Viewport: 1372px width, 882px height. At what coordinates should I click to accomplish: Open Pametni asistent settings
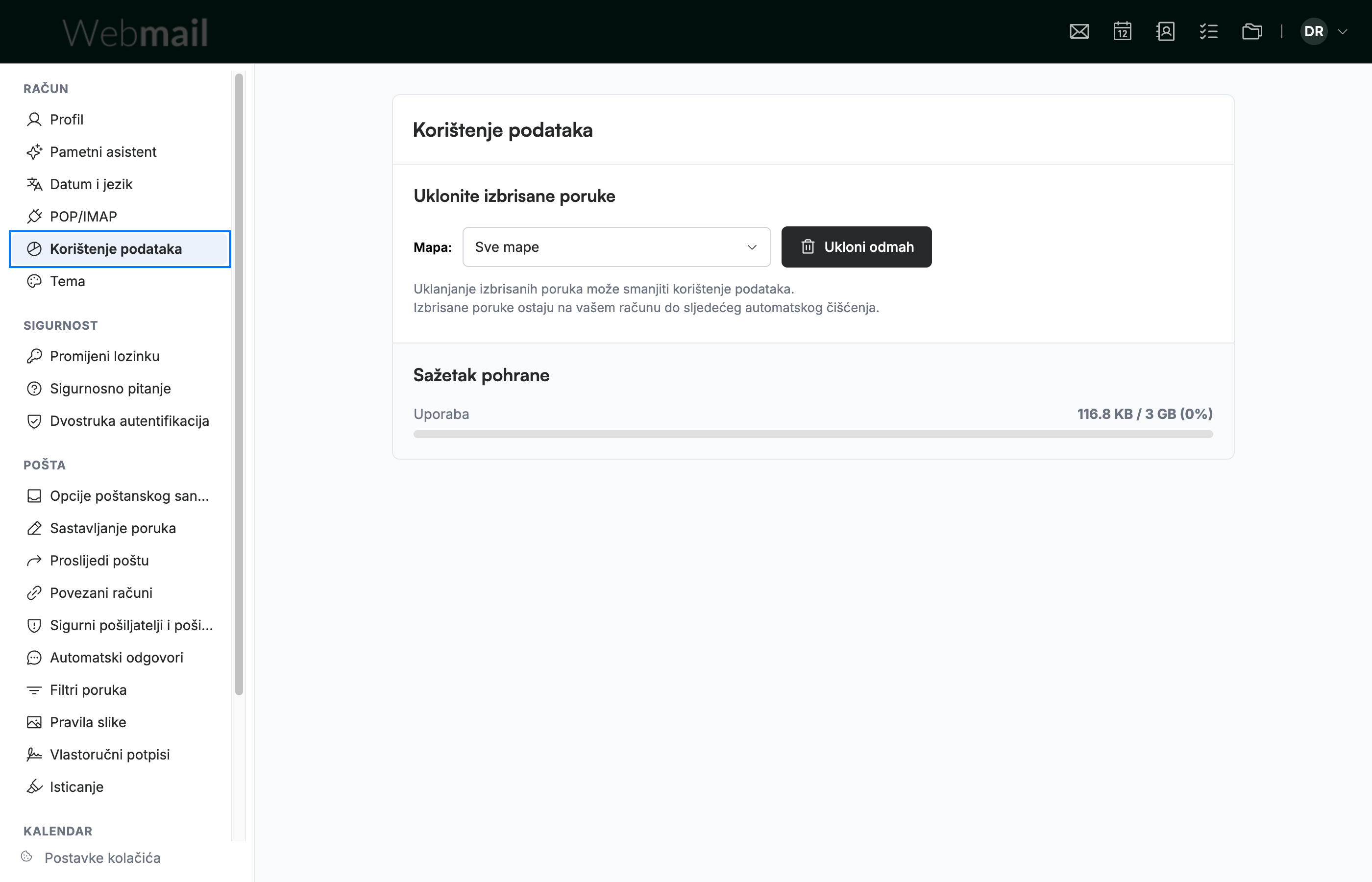point(120,152)
